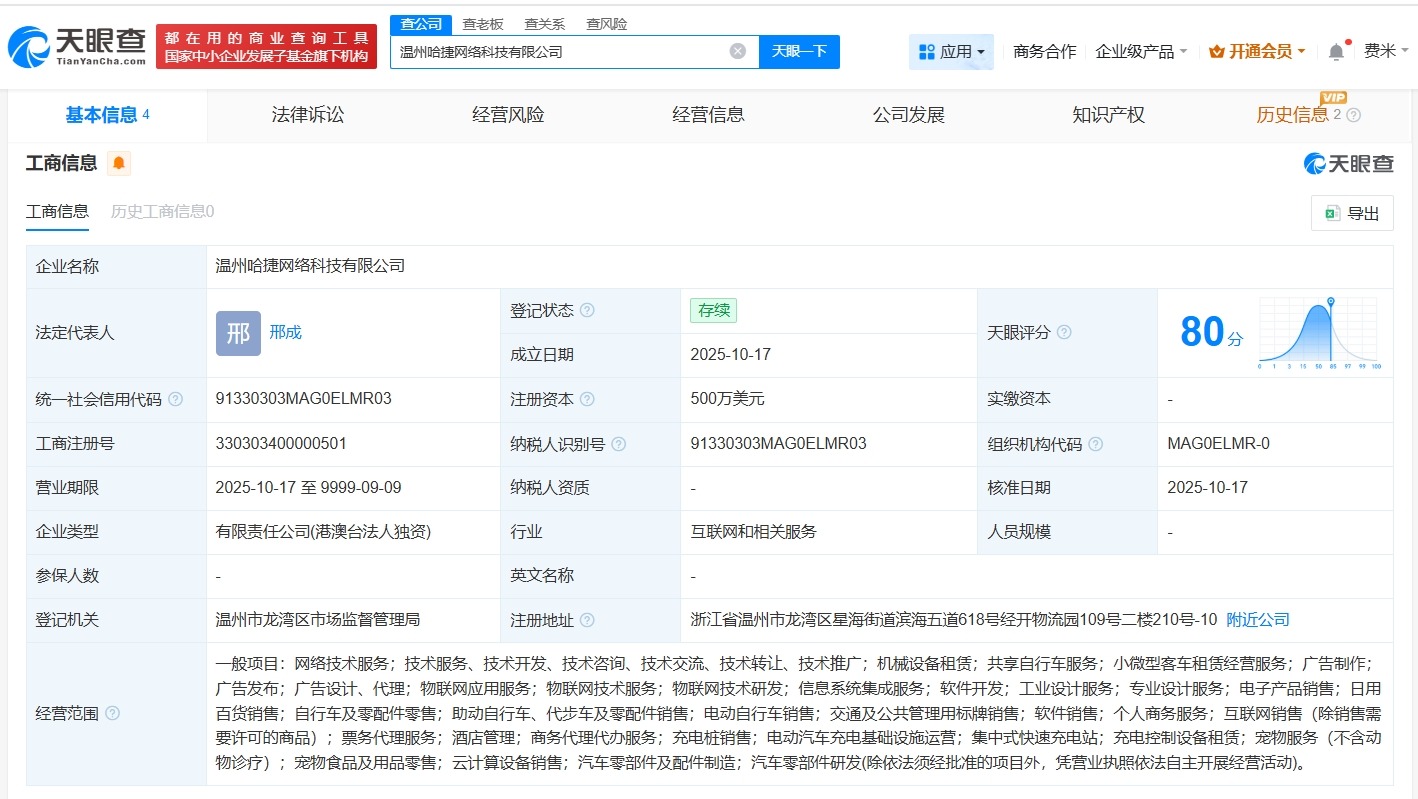This screenshot has height=799, width=1418.
Task: Expand the 企业级产品 dropdown
Action: click(x=1141, y=51)
